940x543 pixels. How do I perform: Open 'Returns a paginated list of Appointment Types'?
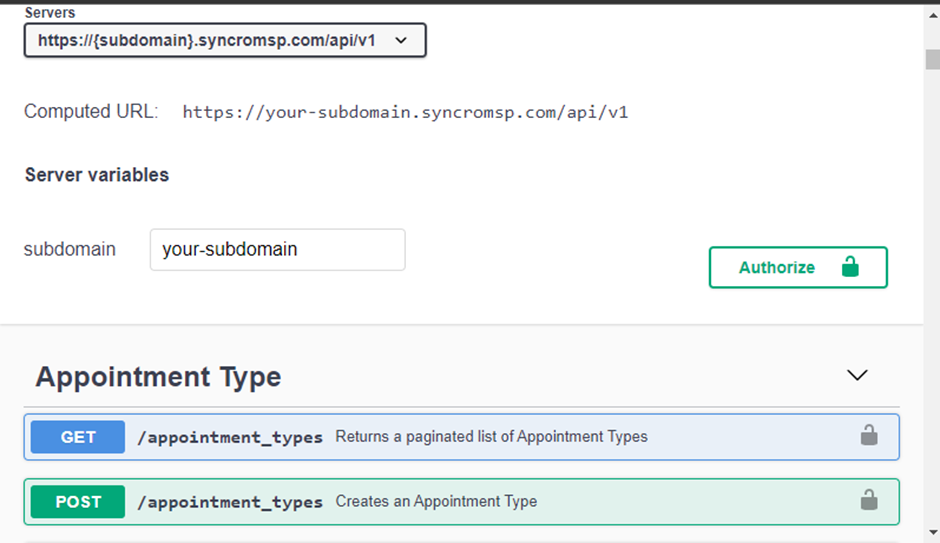pos(491,436)
